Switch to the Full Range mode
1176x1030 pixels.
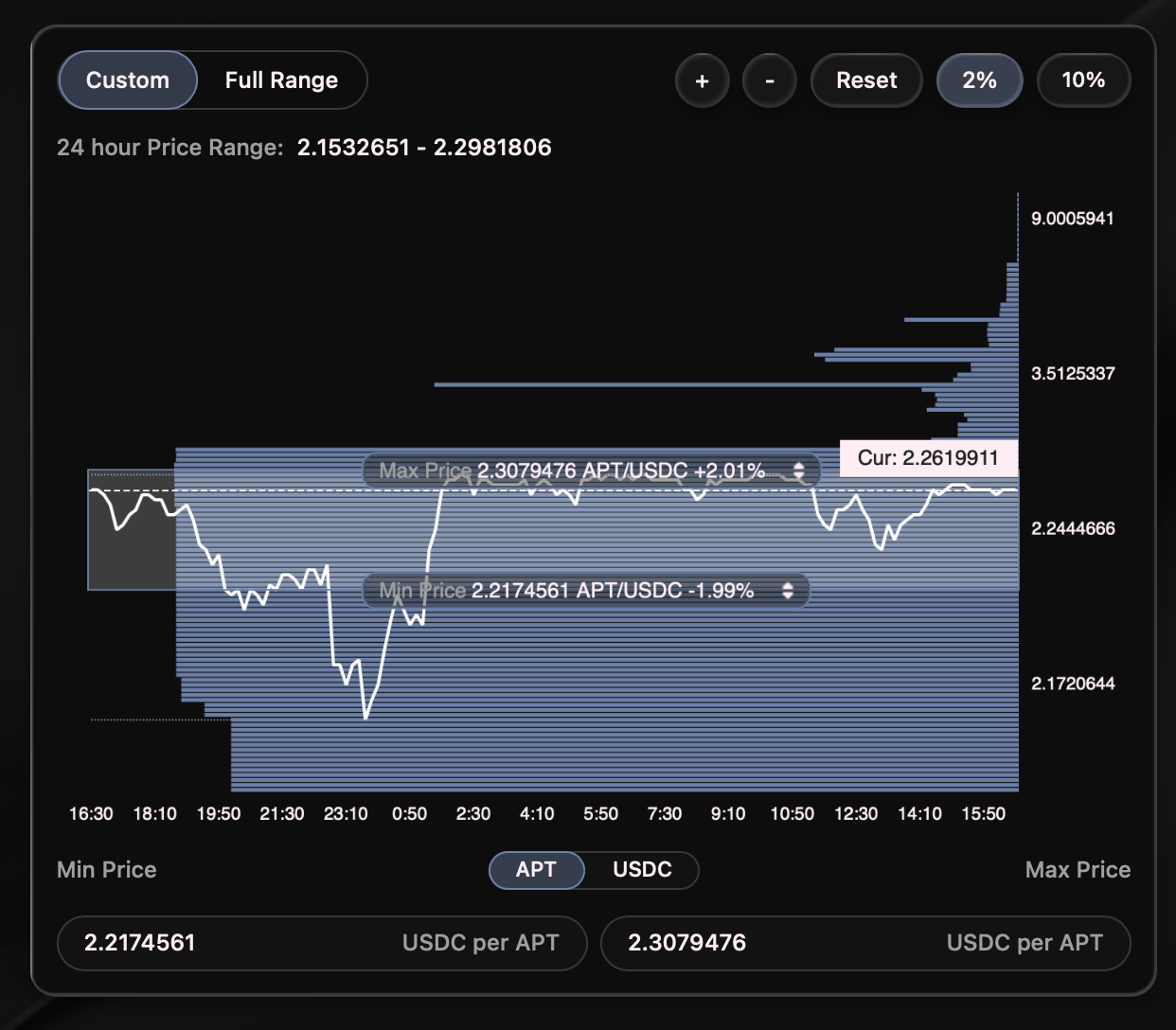click(x=281, y=80)
